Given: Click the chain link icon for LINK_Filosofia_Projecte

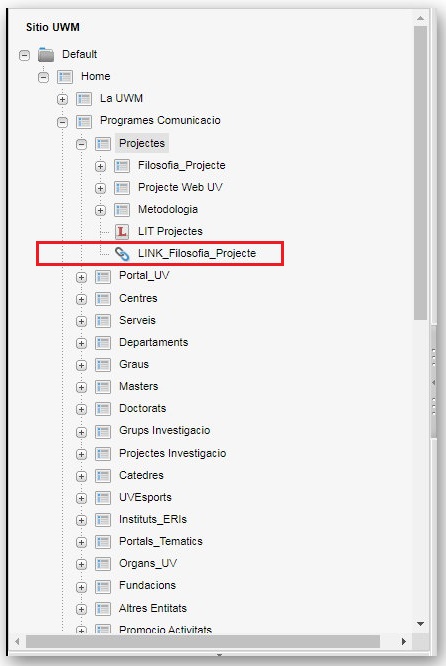Looking at the screenshot, I should (x=122, y=254).
